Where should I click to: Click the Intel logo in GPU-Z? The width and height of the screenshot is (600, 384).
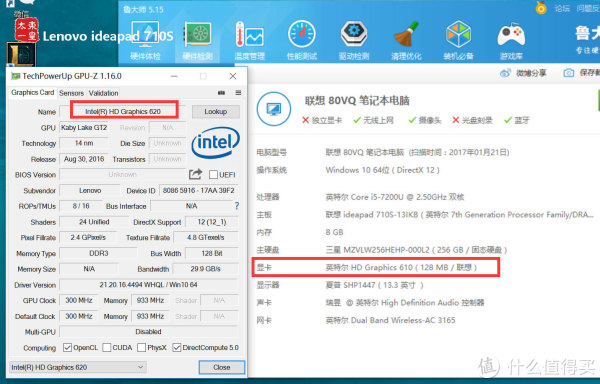coord(215,143)
